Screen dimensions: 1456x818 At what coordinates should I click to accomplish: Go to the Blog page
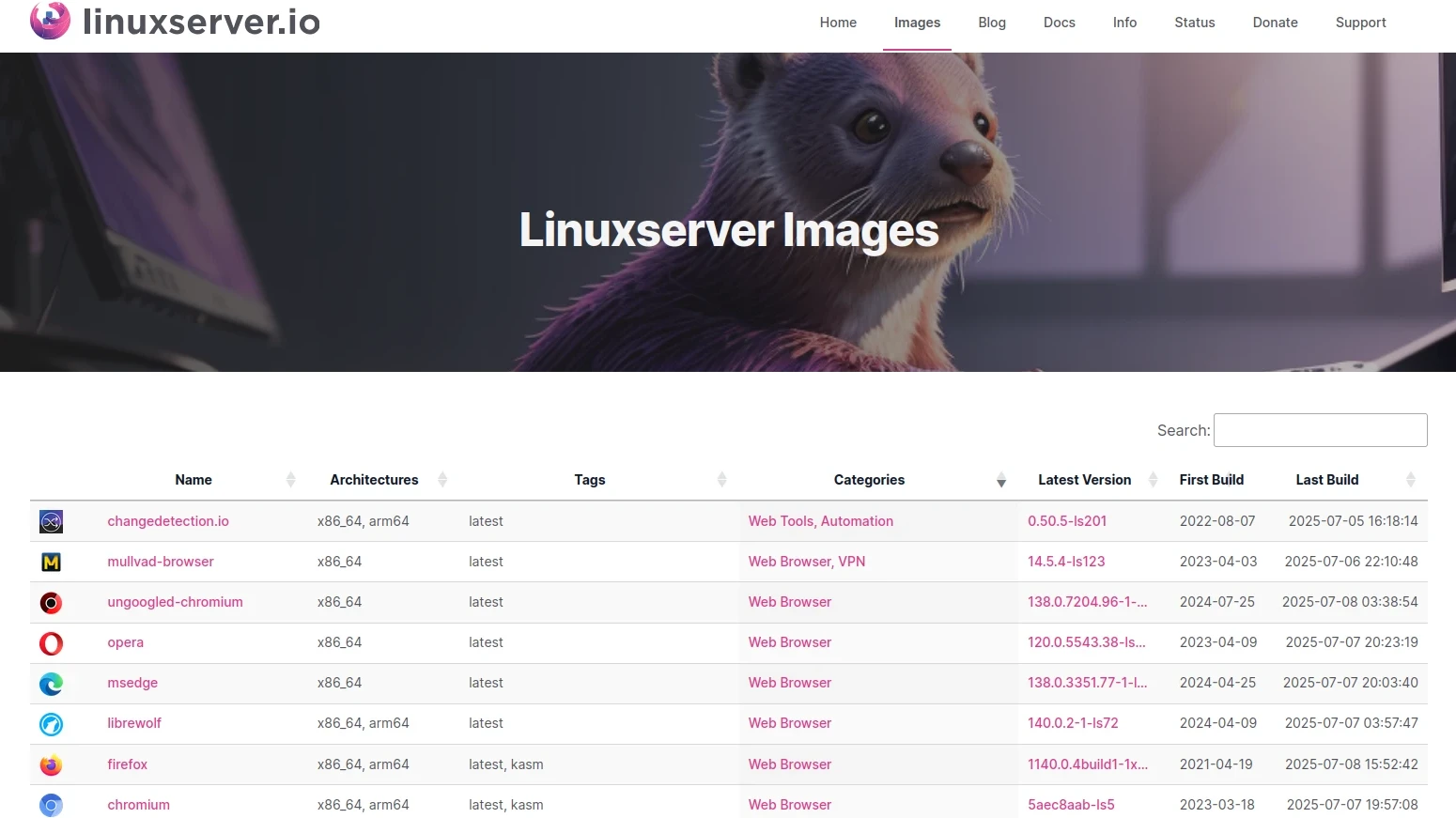pyautogui.click(x=991, y=23)
